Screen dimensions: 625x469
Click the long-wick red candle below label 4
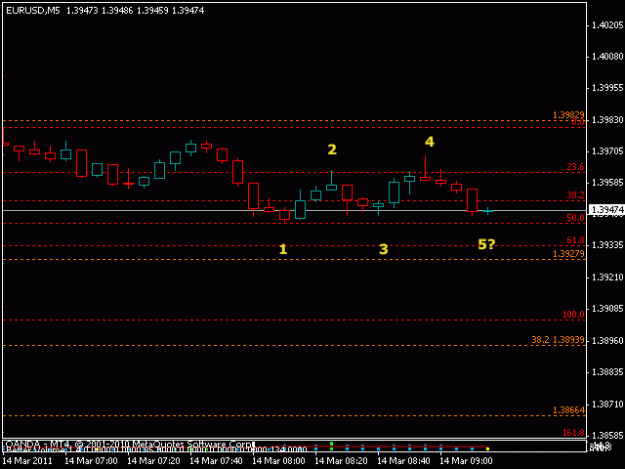425,169
